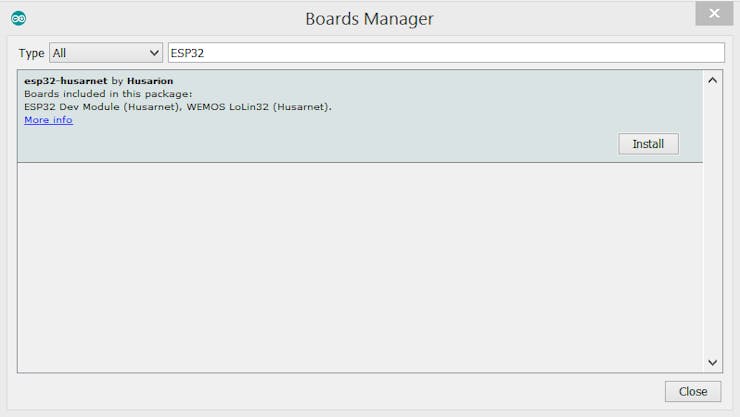Select the esp32-husarnet package name
740x417 pixels.
66,81
